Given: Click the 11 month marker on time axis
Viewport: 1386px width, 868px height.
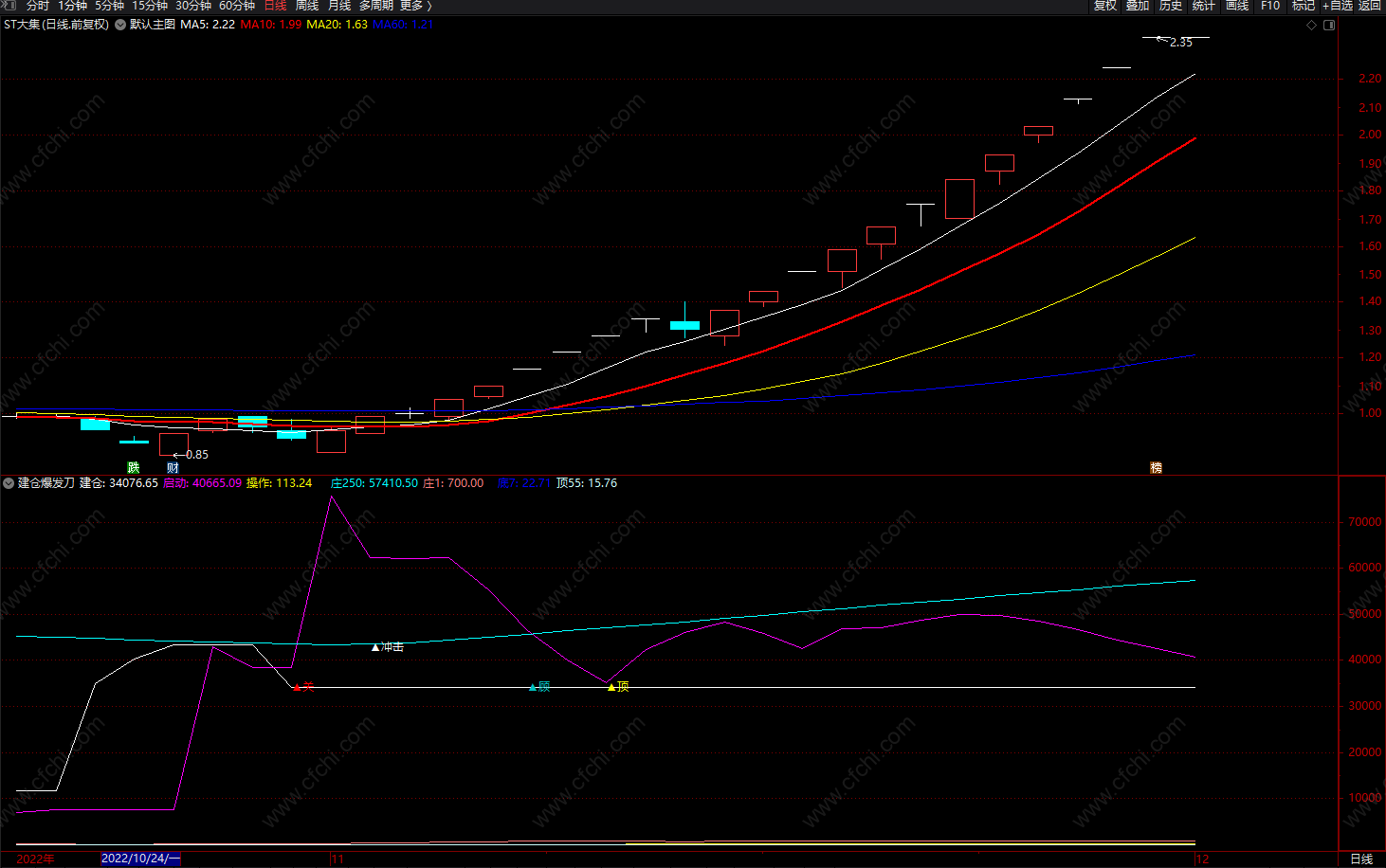Looking at the screenshot, I should click(337, 859).
